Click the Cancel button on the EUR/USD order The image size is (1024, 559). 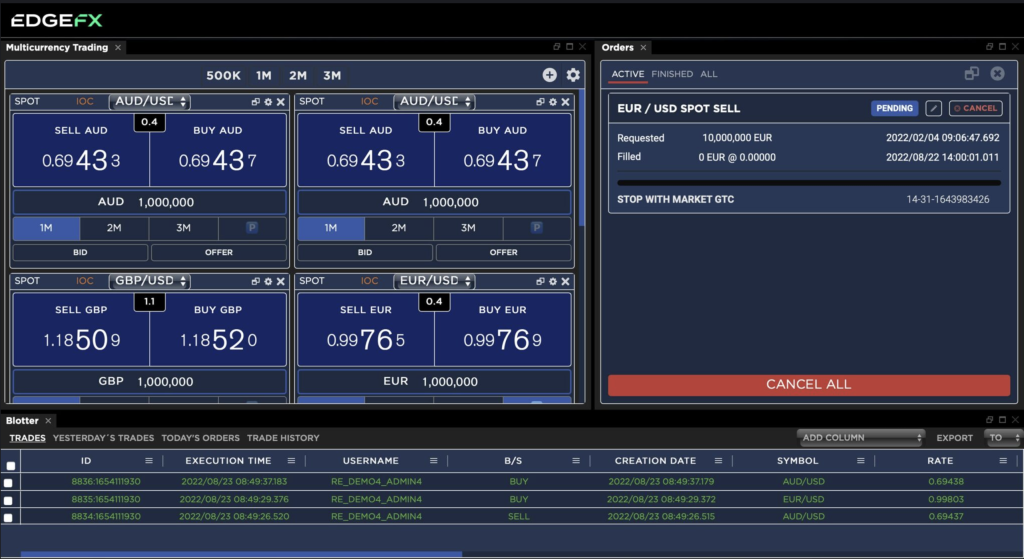(x=975, y=108)
